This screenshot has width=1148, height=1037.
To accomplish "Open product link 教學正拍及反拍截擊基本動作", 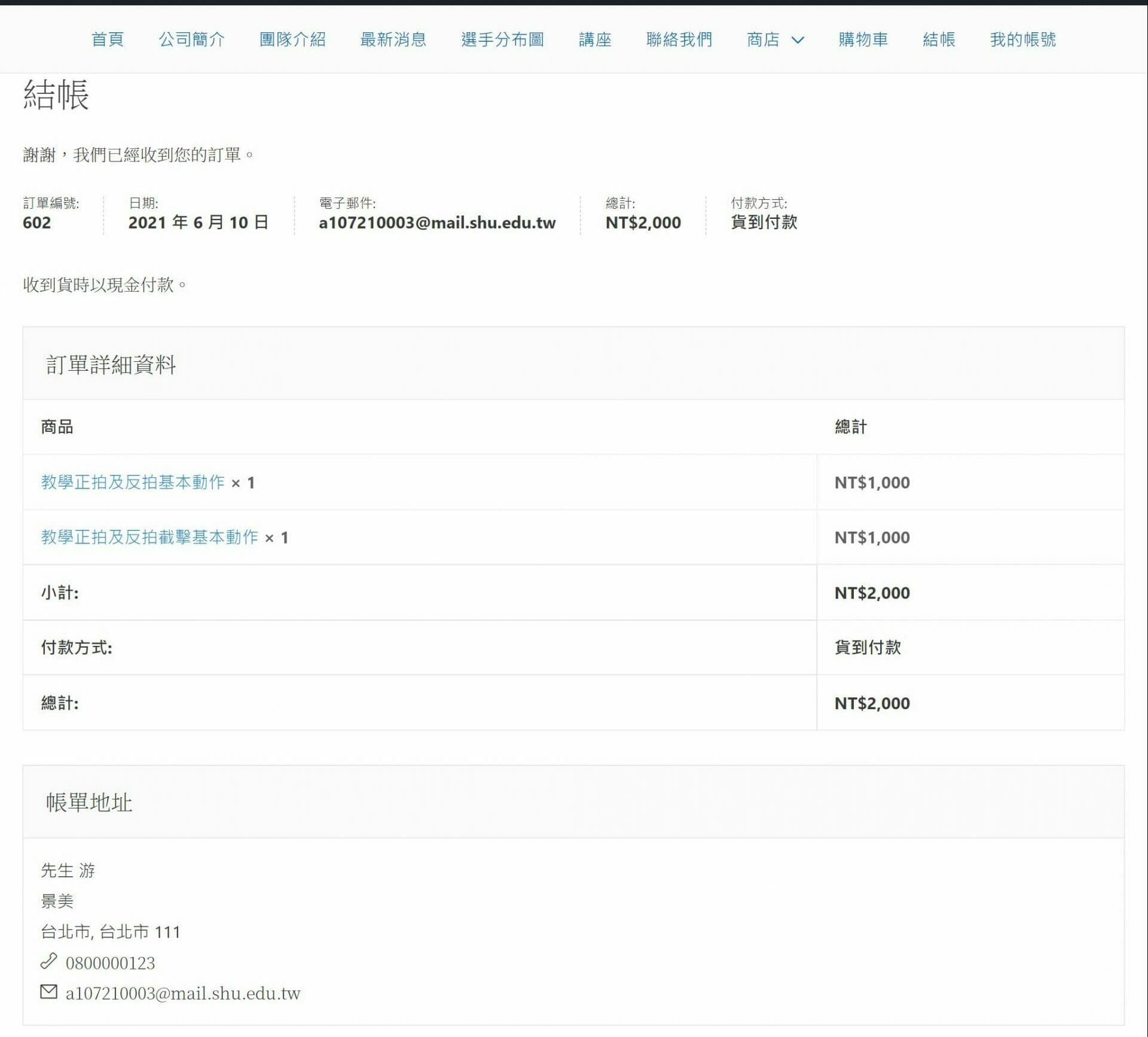I will pyautogui.click(x=149, y=537).
